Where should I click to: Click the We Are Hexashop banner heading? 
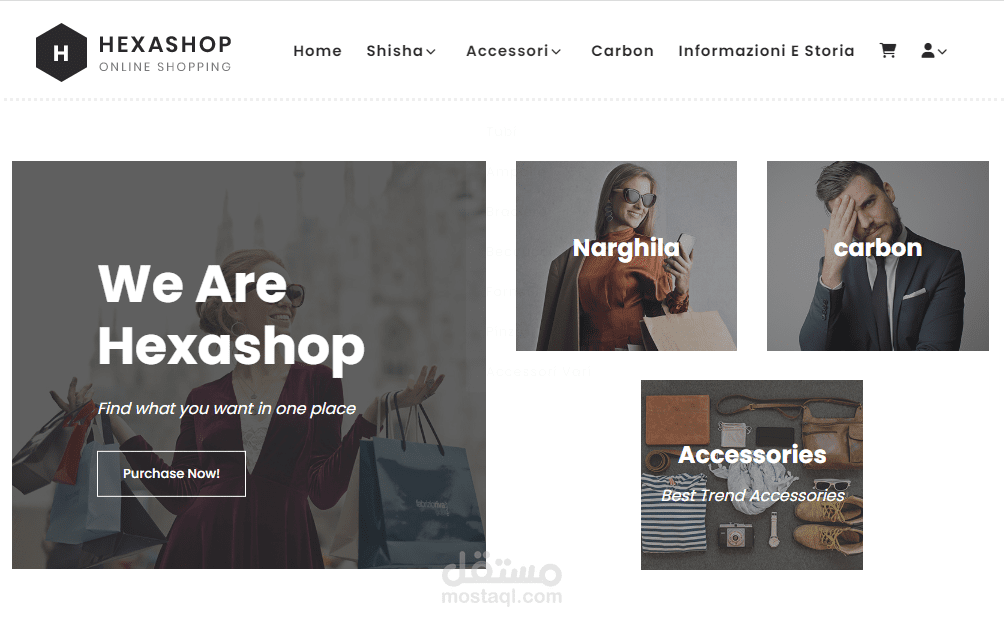click(x=231, y=315)
